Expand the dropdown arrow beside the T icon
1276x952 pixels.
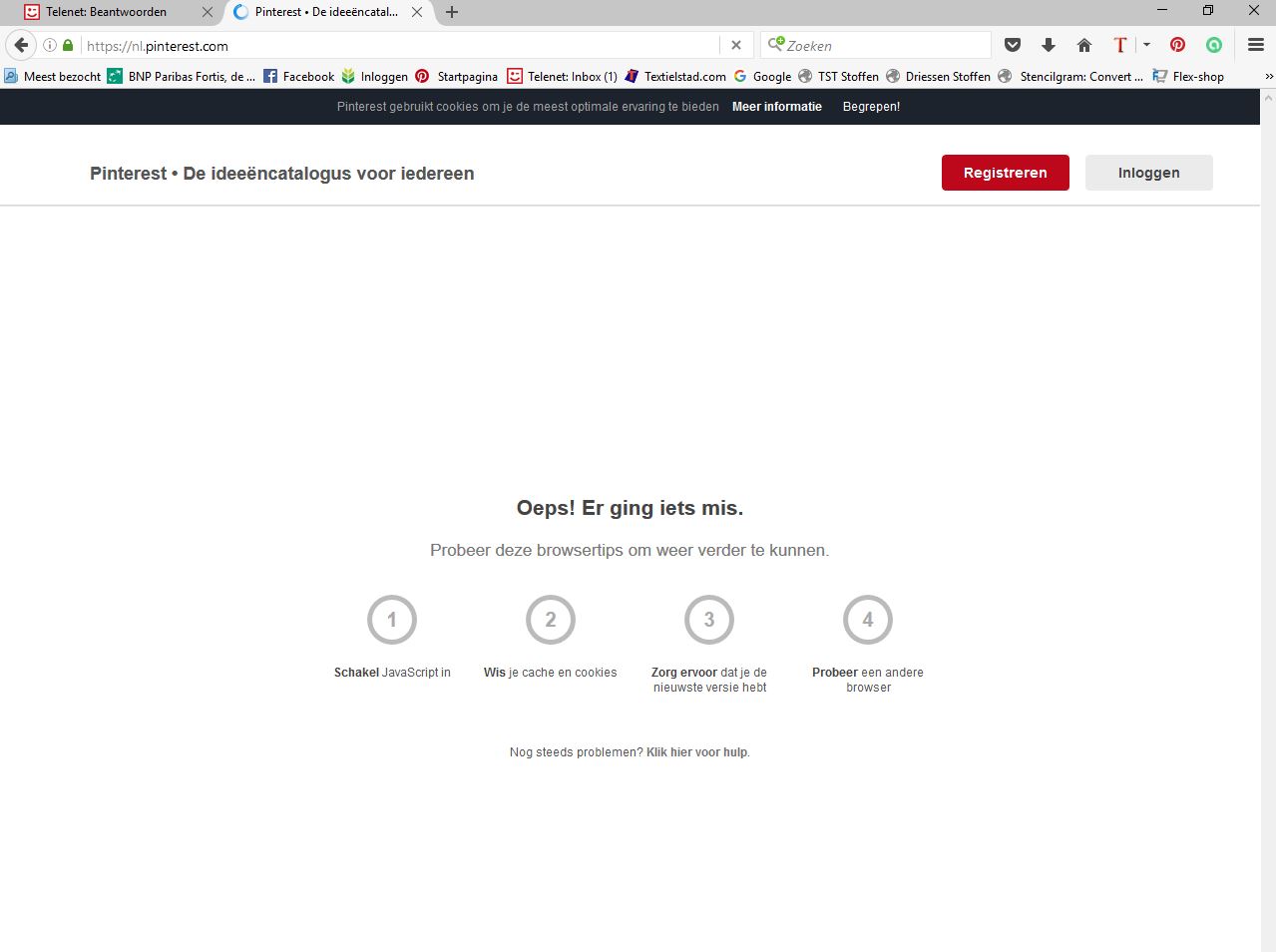tap(1146, 45)
